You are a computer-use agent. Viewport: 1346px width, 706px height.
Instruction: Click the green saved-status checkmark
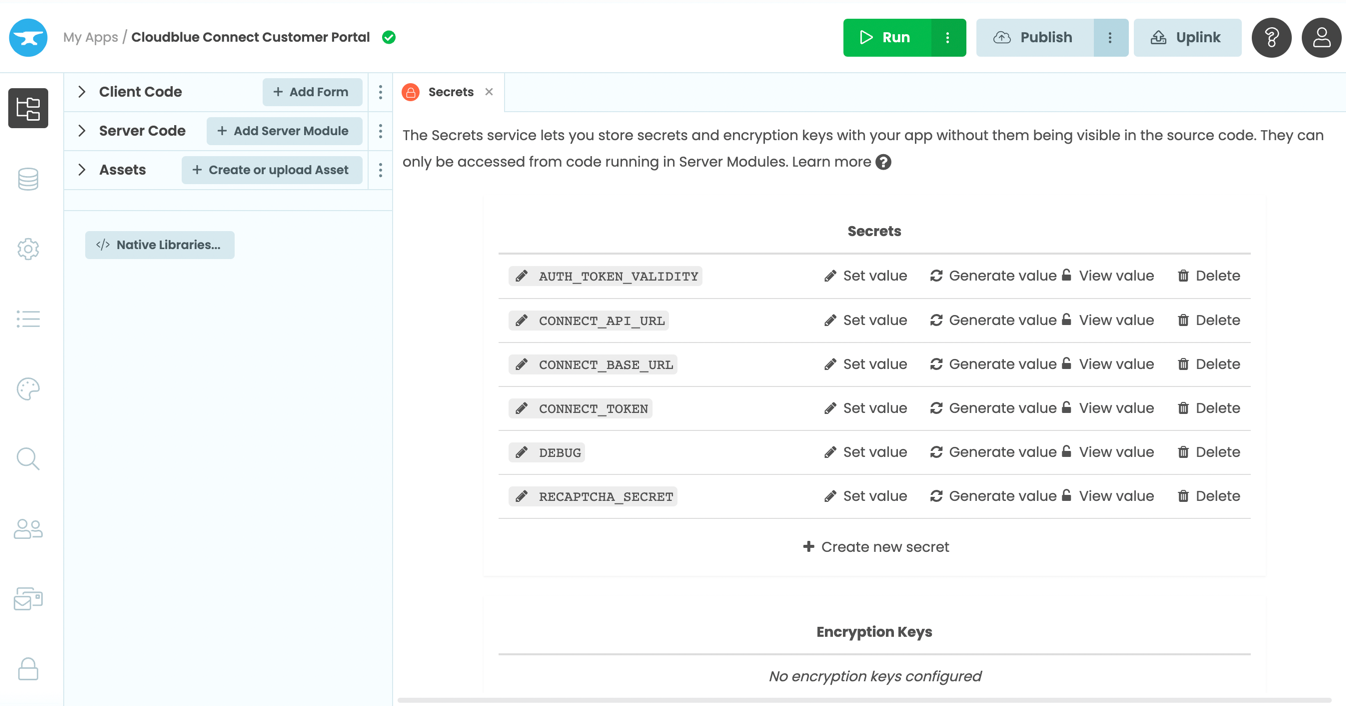click(x=389, y=37)
